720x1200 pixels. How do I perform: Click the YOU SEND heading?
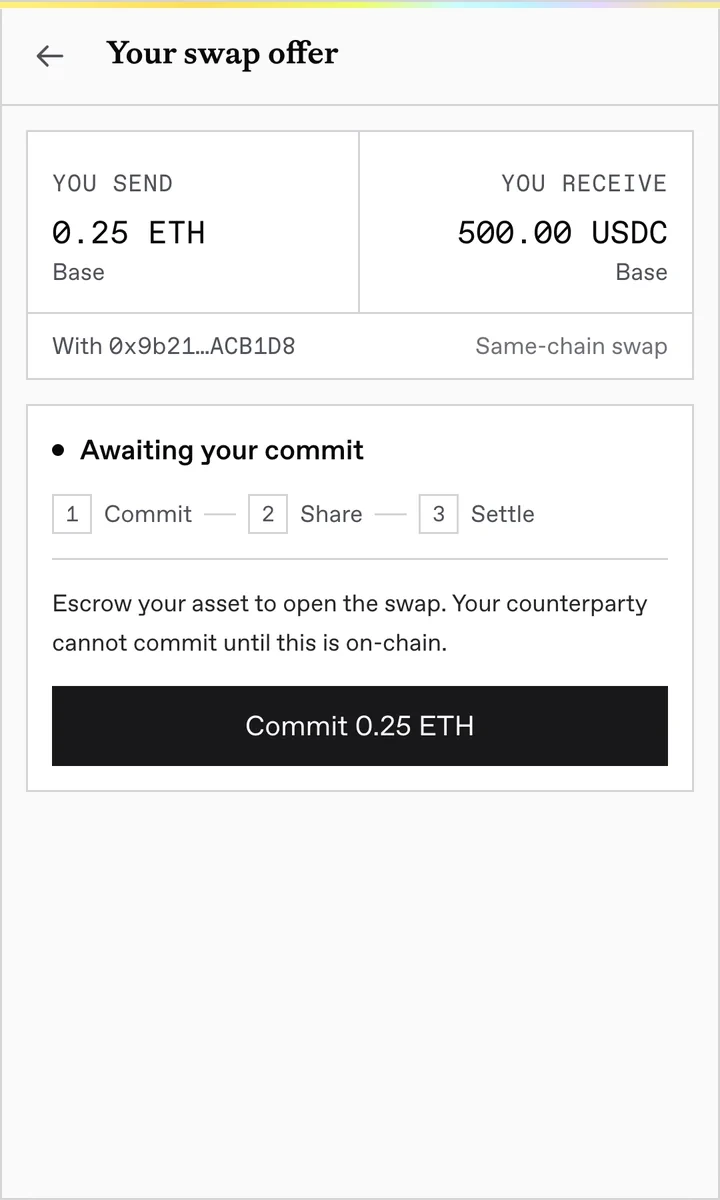113,183
